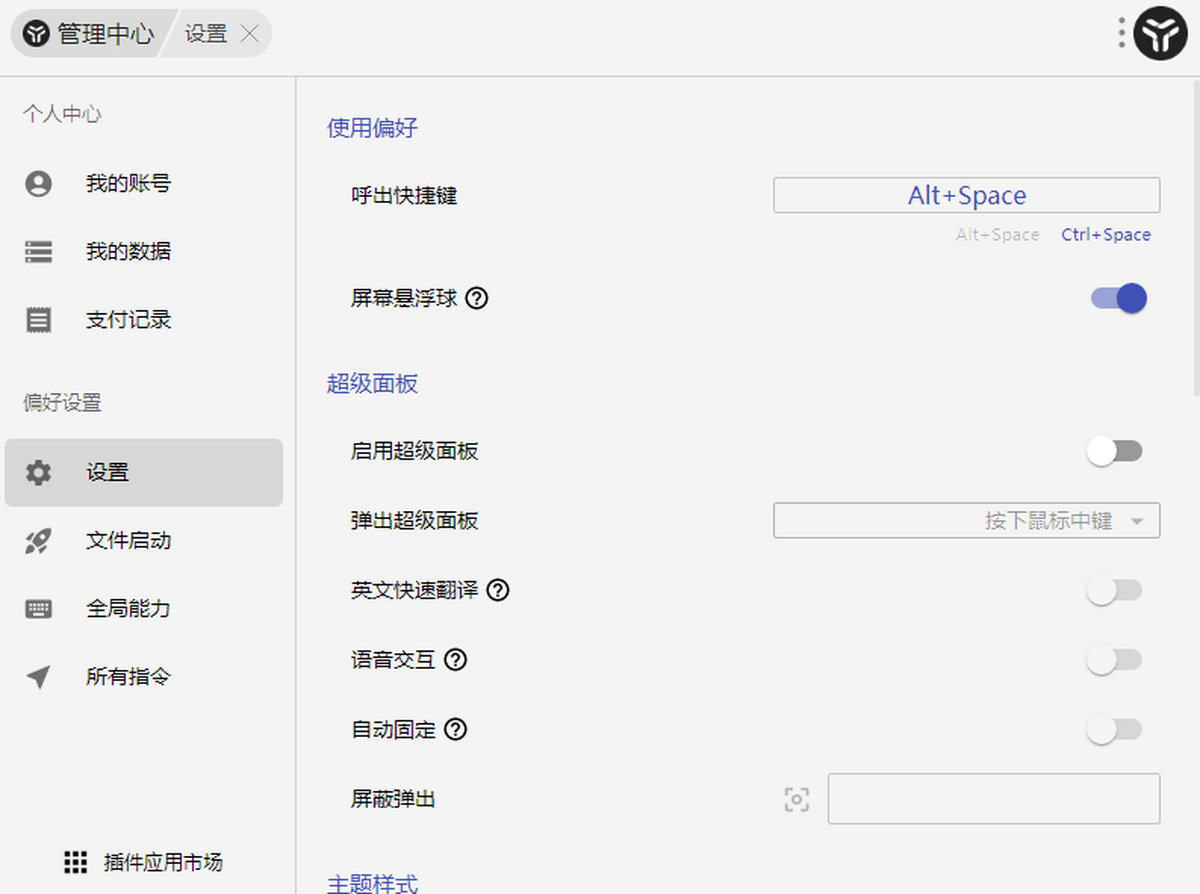Switch to the 设置 tab

click(x=206, y=33)
